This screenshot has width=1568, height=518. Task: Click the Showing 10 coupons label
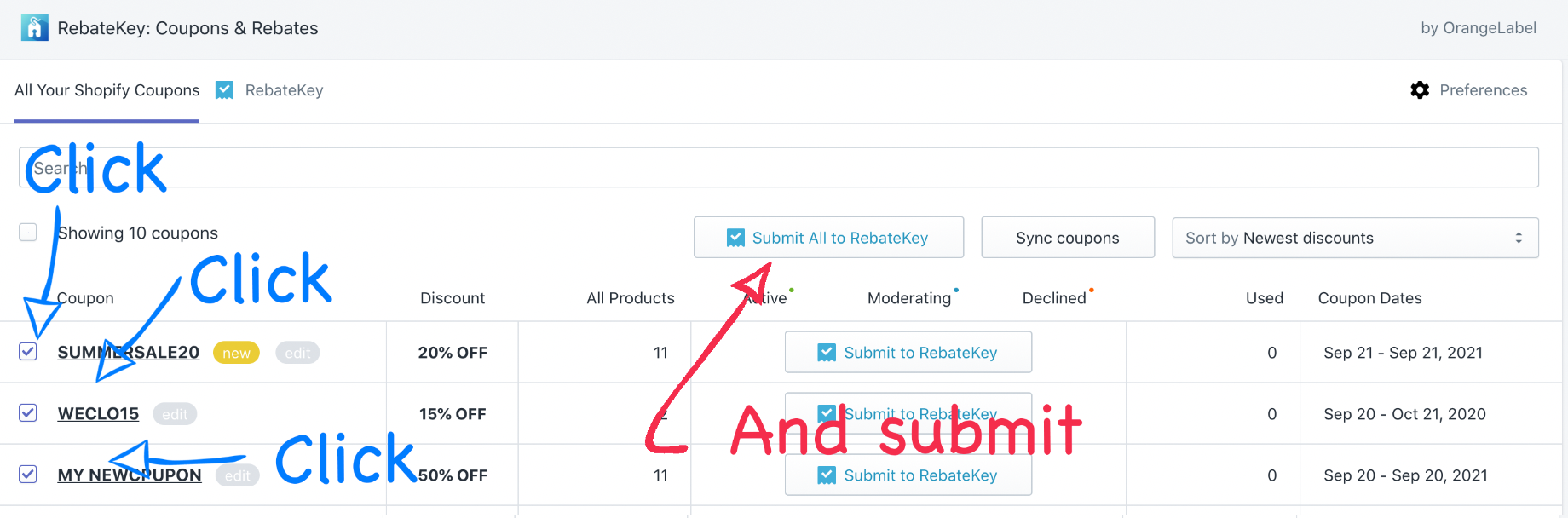pos(137,233)
